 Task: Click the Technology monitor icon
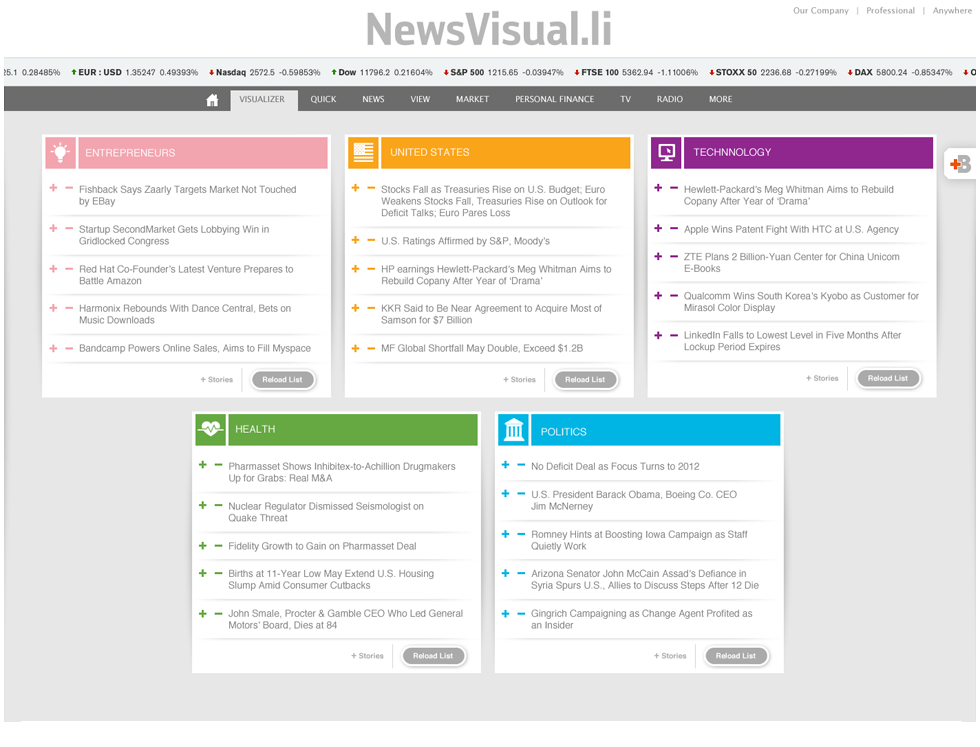667,153
